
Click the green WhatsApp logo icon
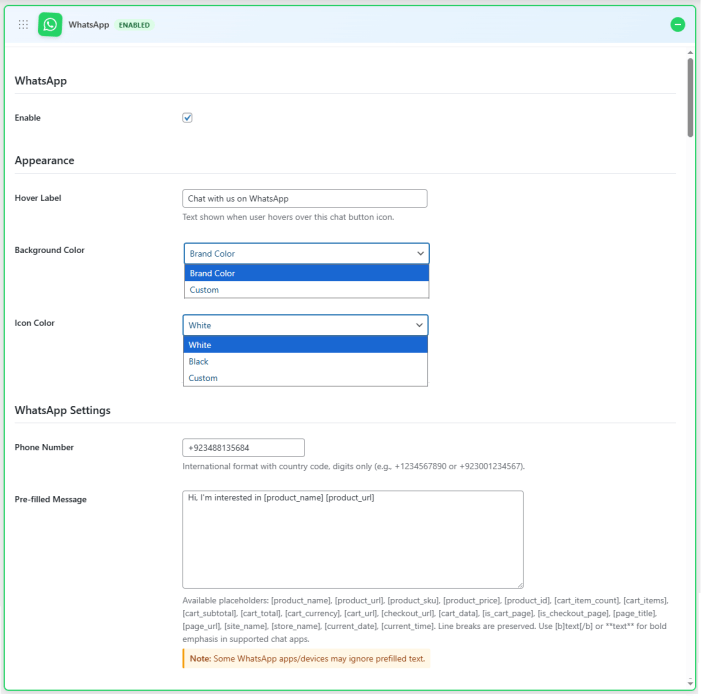tap(50, 25)
